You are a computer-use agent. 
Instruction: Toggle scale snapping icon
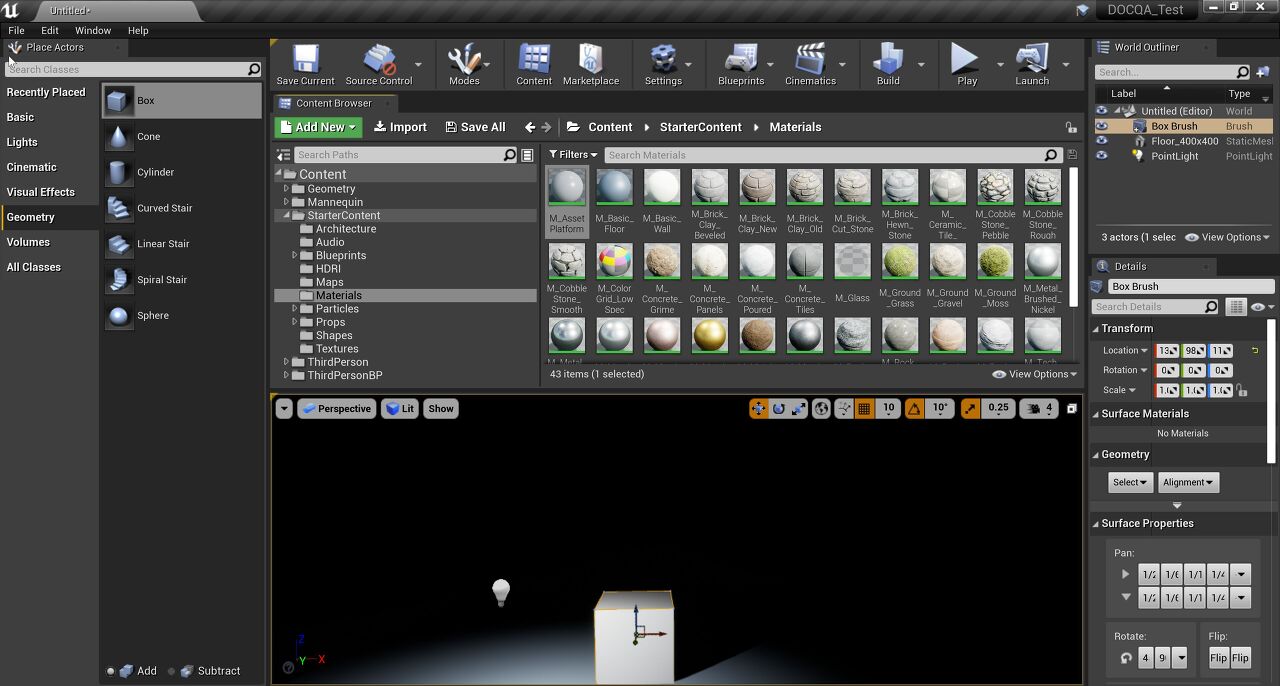pos(970,408)
